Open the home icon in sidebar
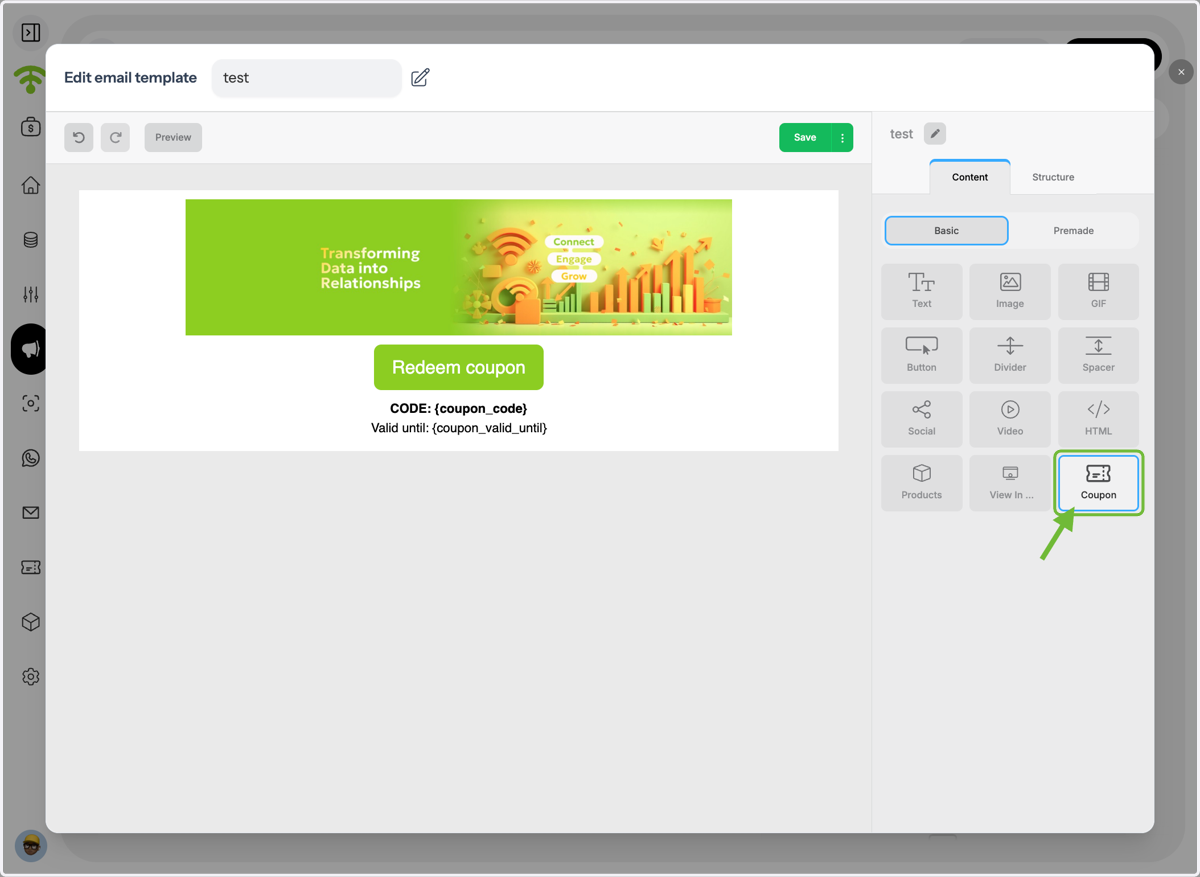This screenshot has width=1200, height=877. [x=31, y=185]
